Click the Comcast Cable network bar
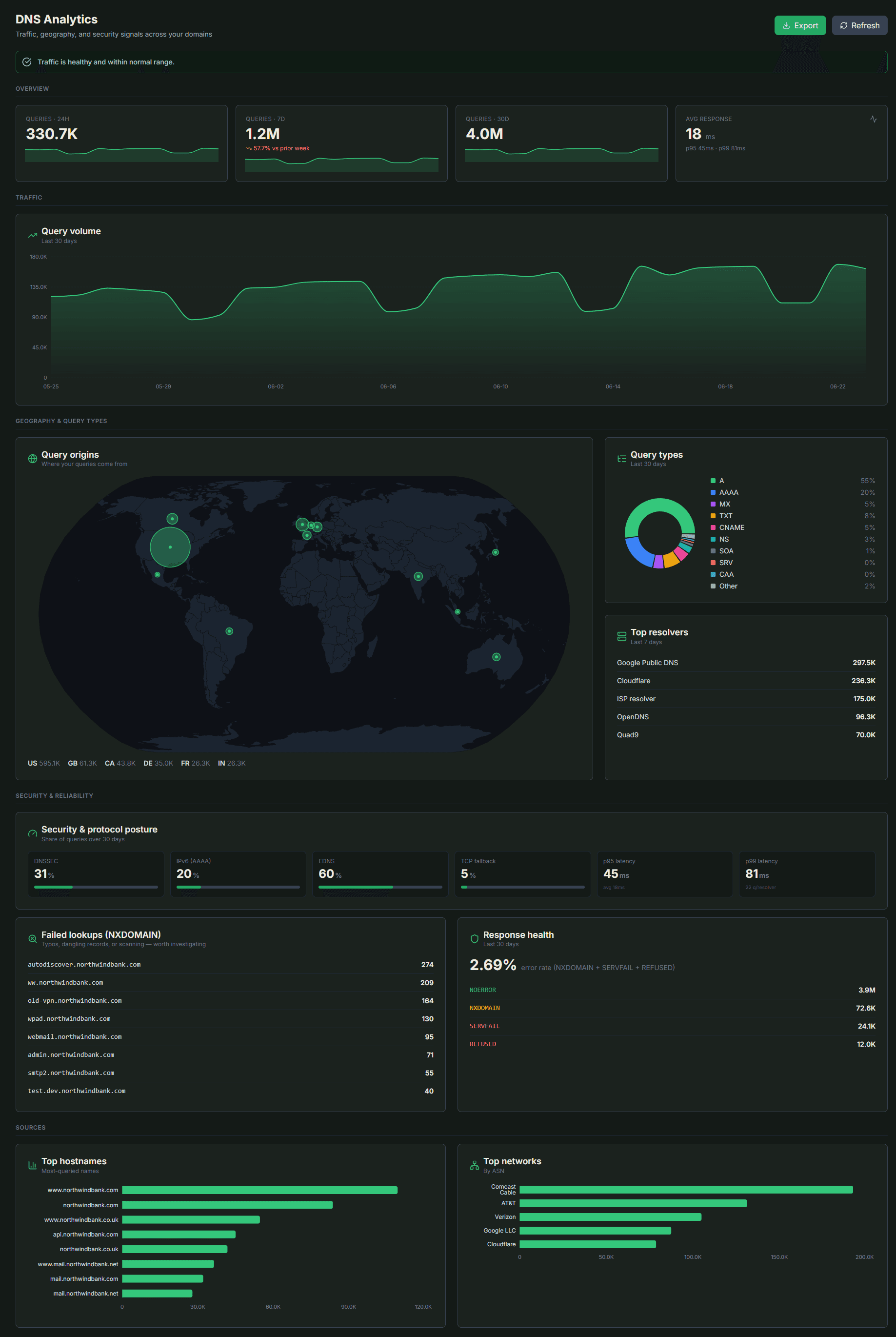This screenshot has width=896, height=1337. click(x=686, y=1190)
